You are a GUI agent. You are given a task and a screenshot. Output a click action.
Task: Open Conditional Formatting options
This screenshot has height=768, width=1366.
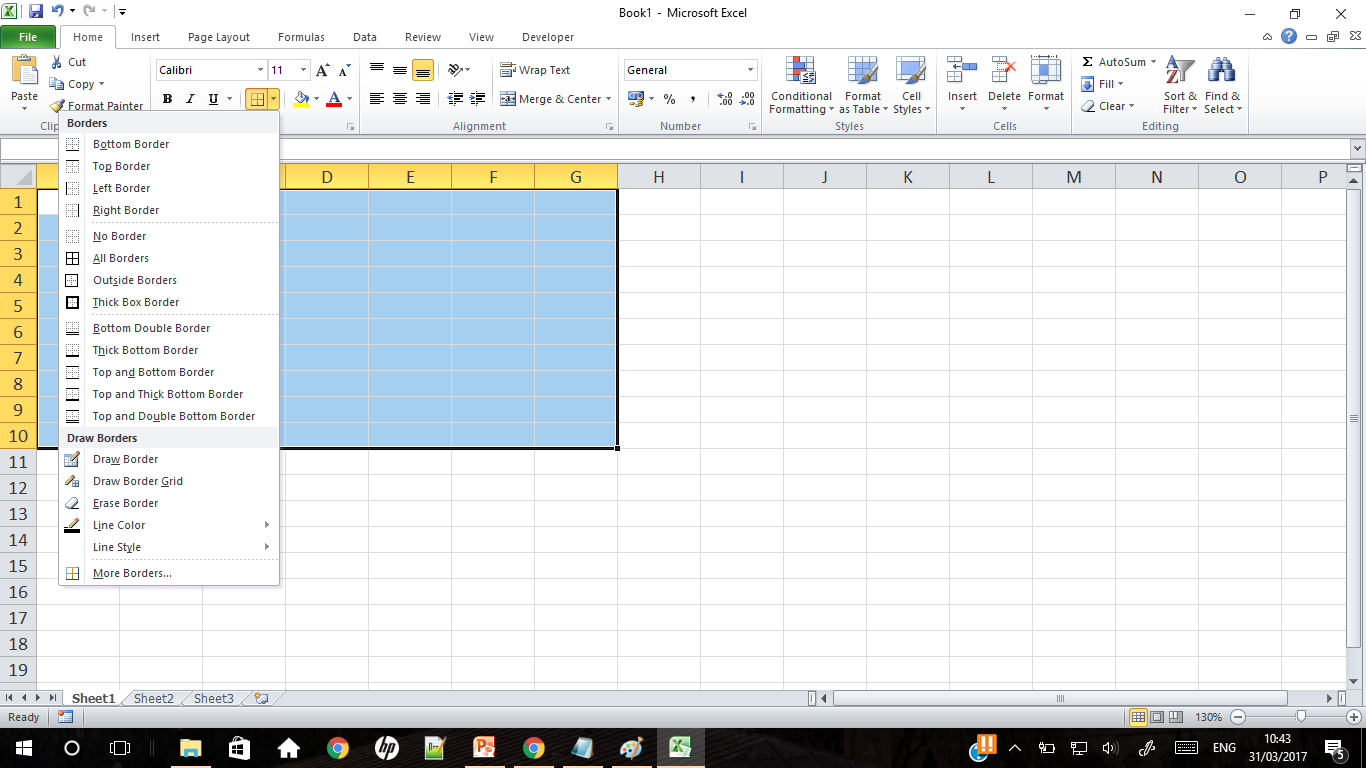click(x=800, y=86)
